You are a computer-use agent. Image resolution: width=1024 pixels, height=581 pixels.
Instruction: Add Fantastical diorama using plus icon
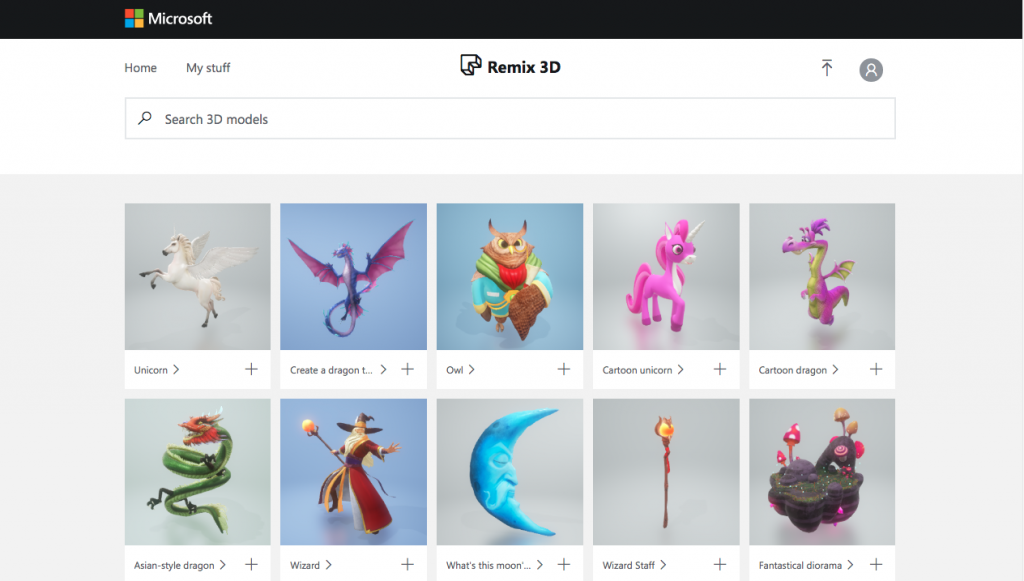pyautogui.click(x=876, y=565)
